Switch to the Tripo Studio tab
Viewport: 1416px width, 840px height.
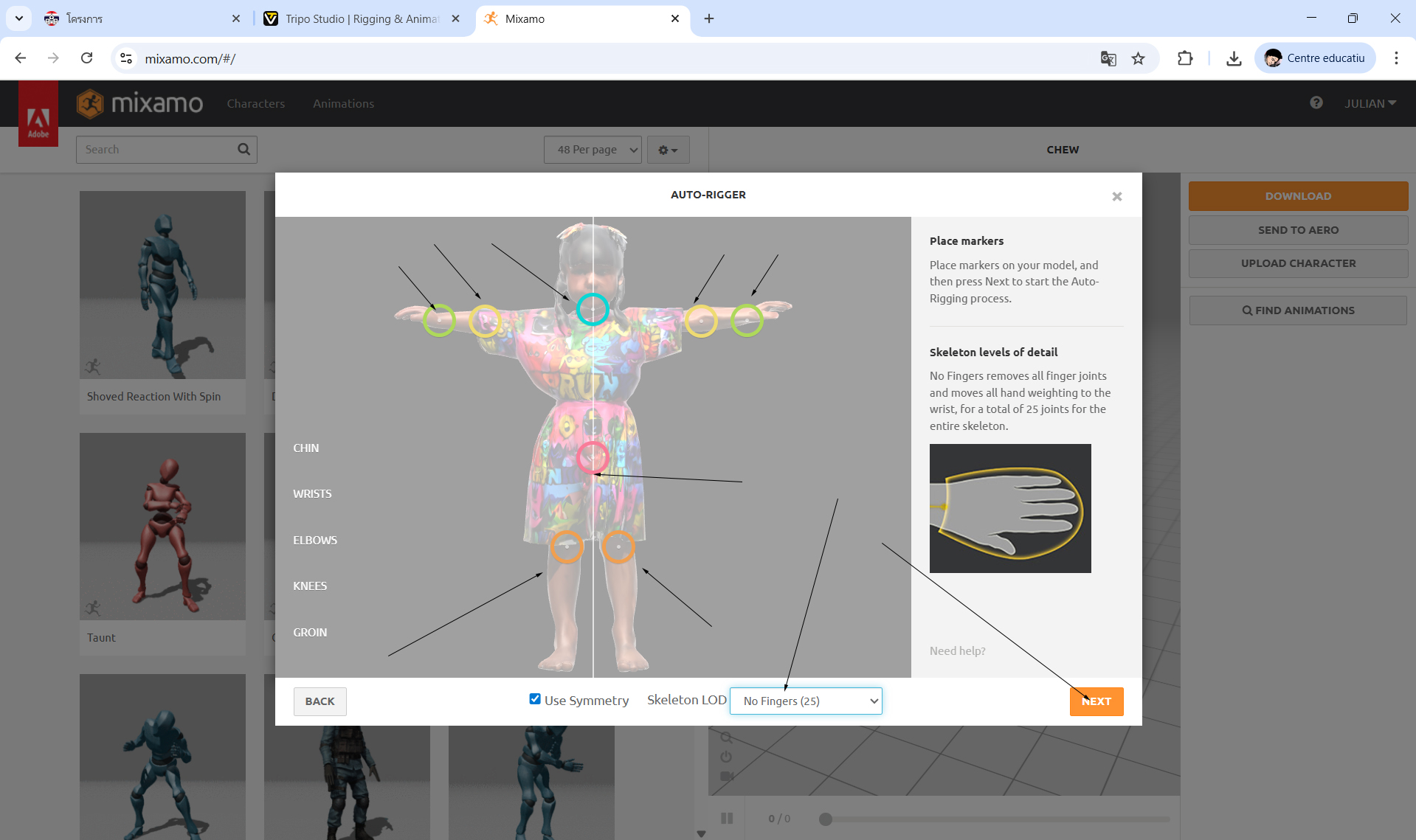[362, 18]
